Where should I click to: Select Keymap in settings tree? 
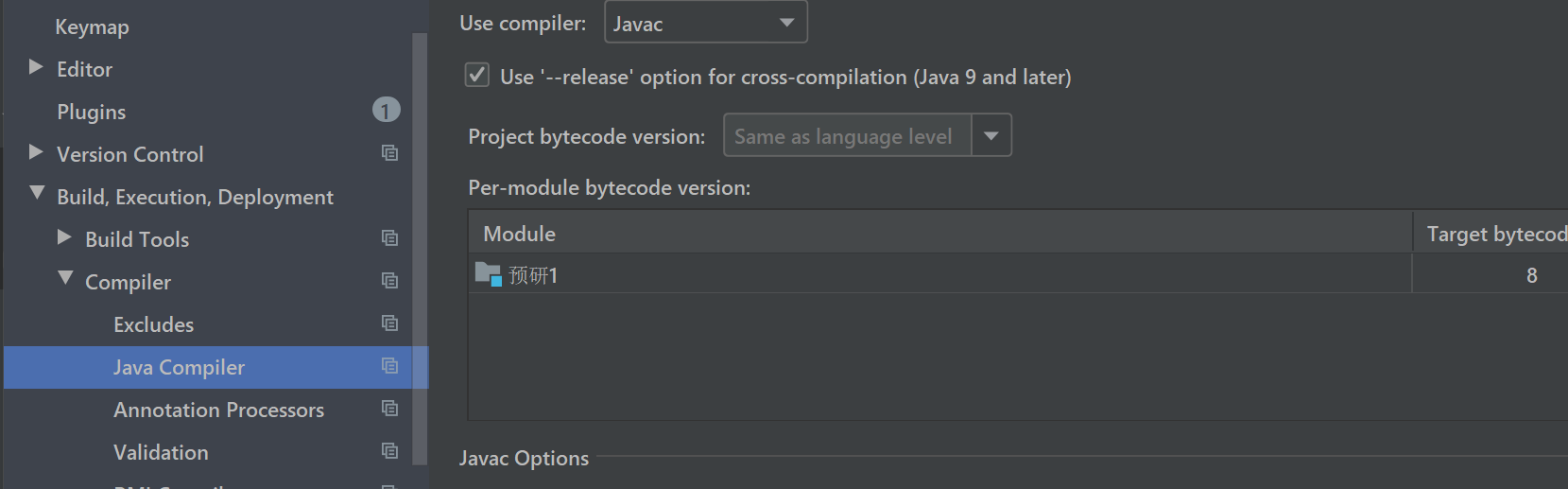pos(92,26)
